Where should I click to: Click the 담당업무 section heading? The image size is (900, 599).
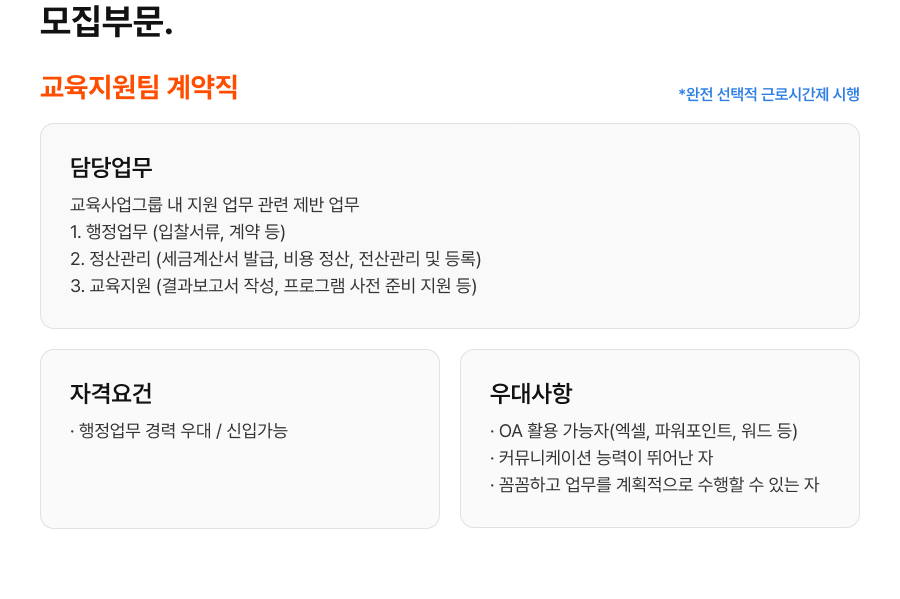pyautogui.click(x=111, y=167)
